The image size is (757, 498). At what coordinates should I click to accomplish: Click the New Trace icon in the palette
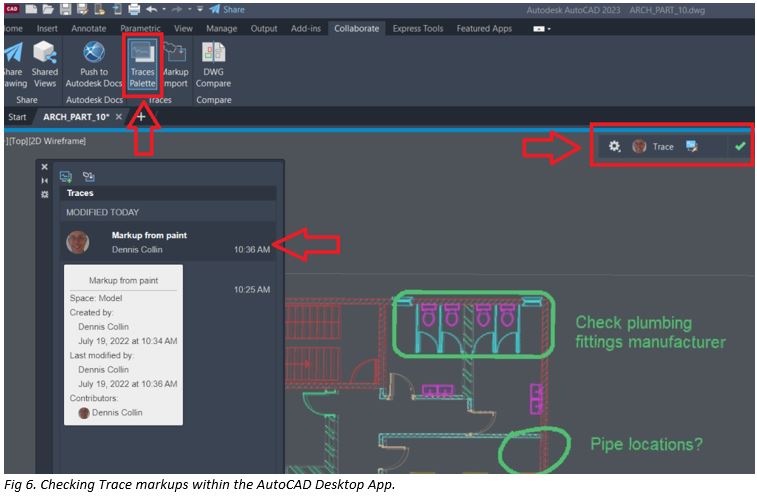[x=66, y=177]
